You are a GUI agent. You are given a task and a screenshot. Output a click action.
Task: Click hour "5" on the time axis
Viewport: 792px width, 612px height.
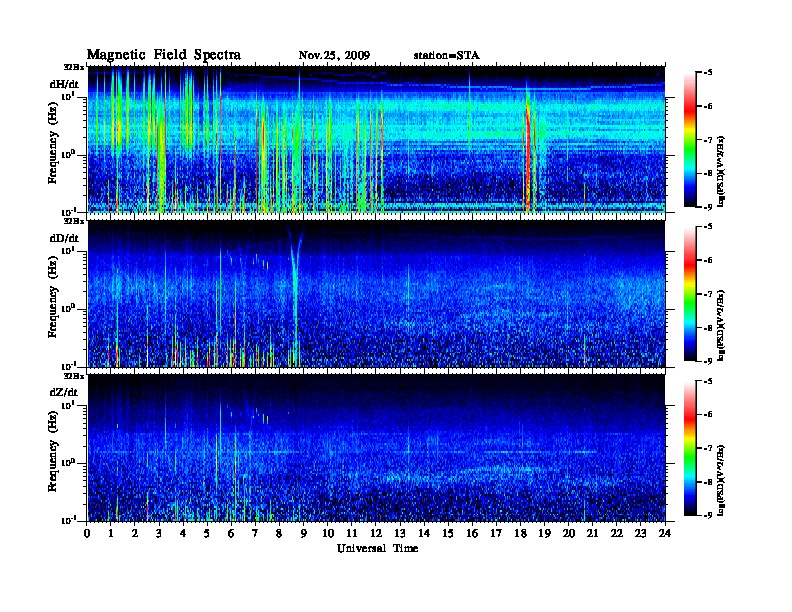coord(207,534)
